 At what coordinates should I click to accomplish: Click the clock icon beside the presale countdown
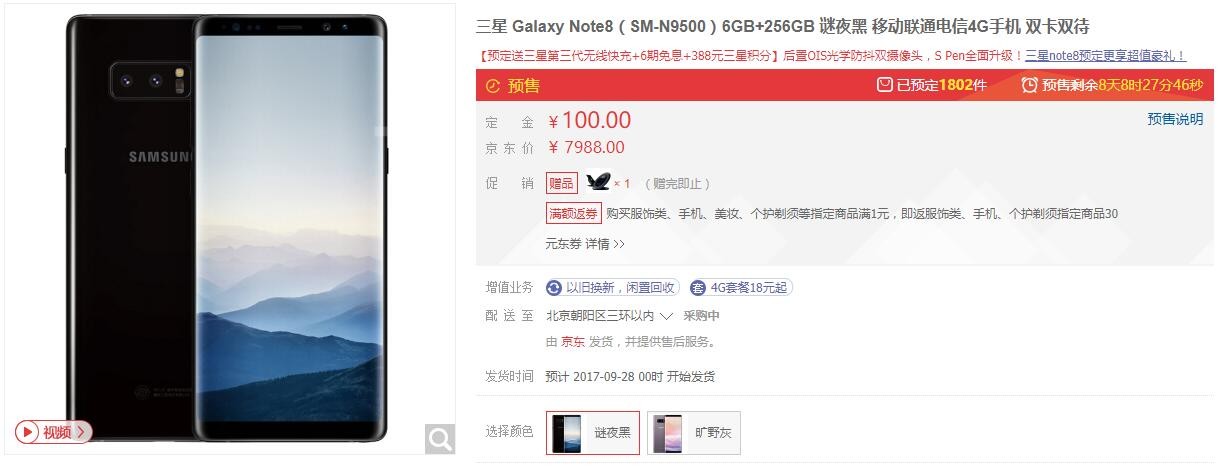[1030, 85]
